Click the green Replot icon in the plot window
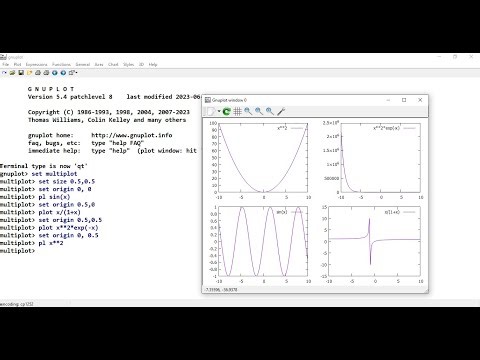This screenshot has width=480, height=360. point(227,111)
